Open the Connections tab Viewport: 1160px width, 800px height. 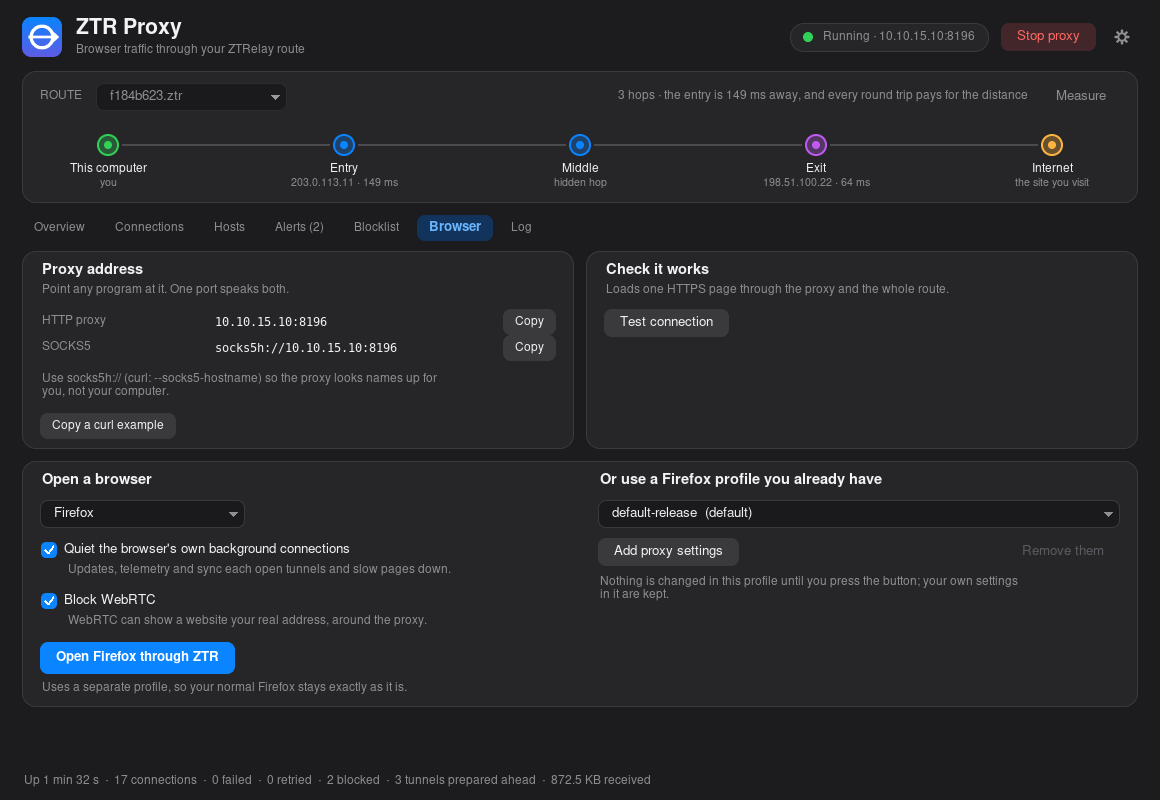(x=149, y=227)
